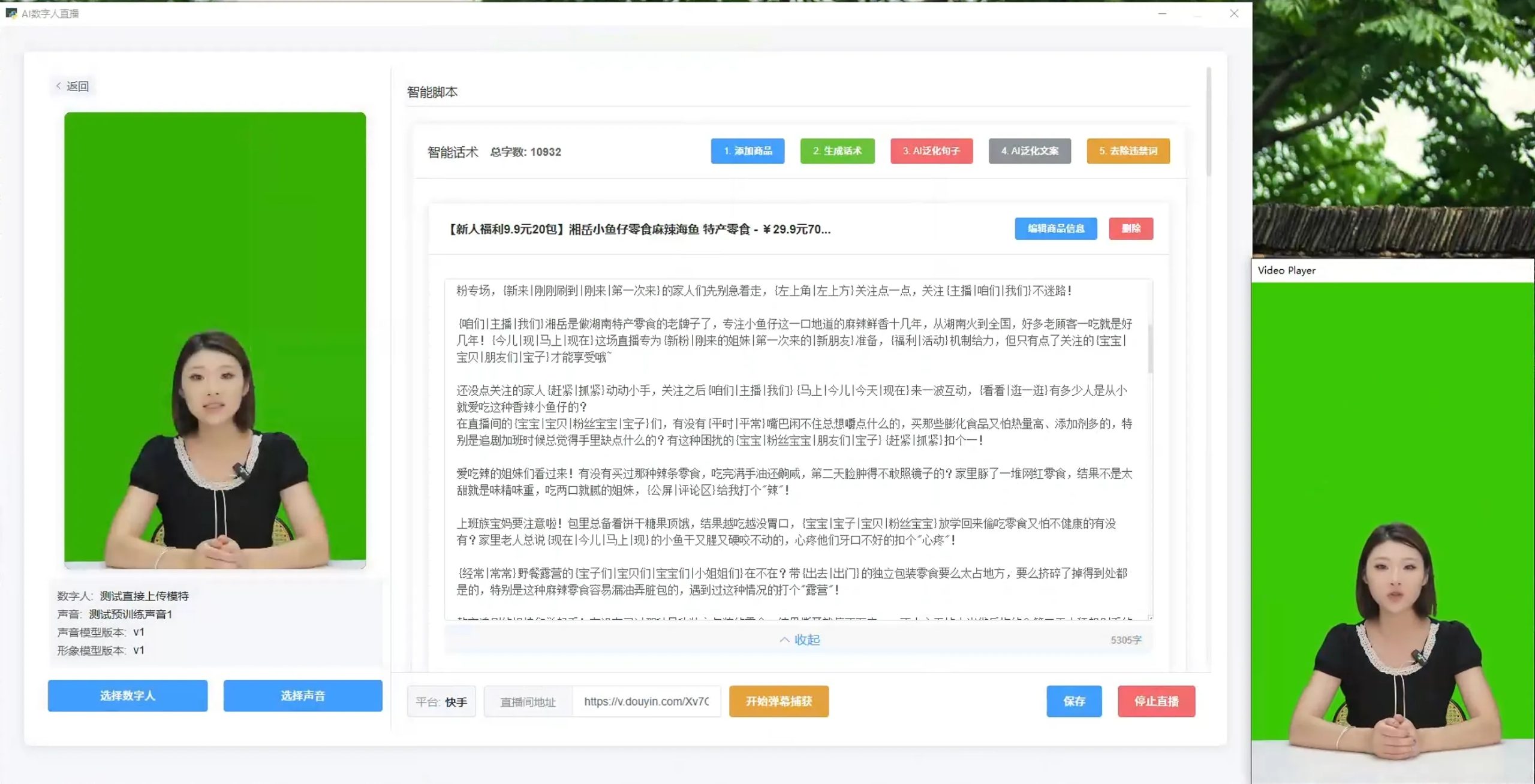Click the red 删除 button
Screen dimensions: 1535x784
[1131, 228]
